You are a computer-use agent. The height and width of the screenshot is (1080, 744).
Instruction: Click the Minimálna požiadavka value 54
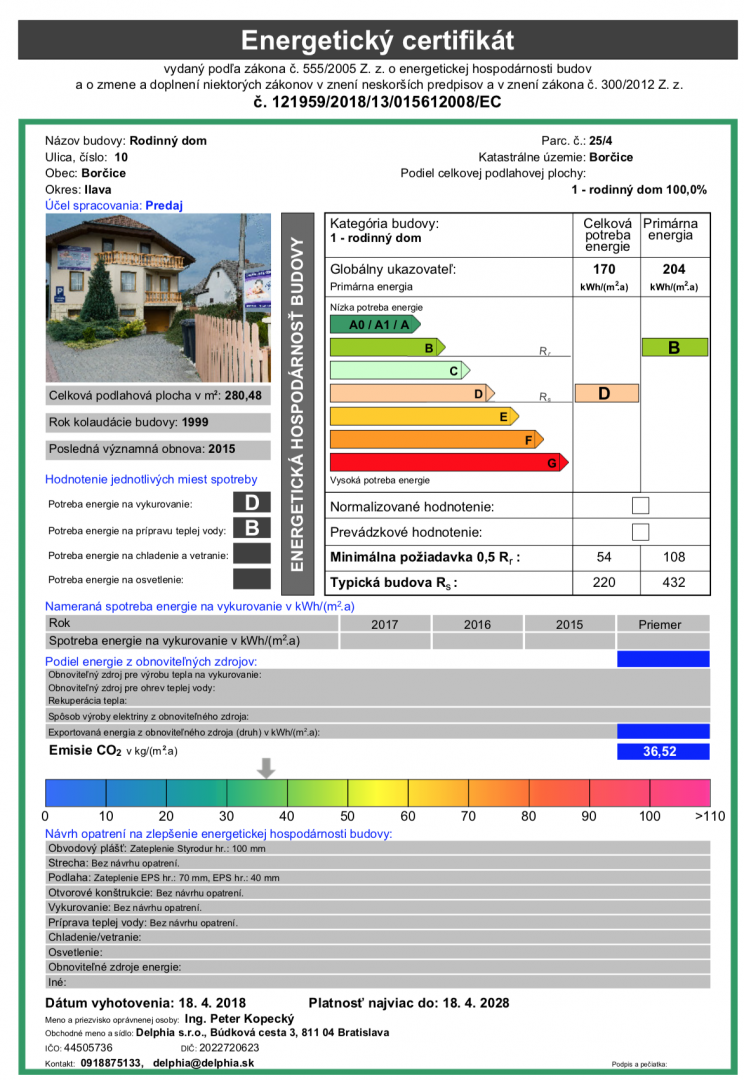[x=604, y=557]
